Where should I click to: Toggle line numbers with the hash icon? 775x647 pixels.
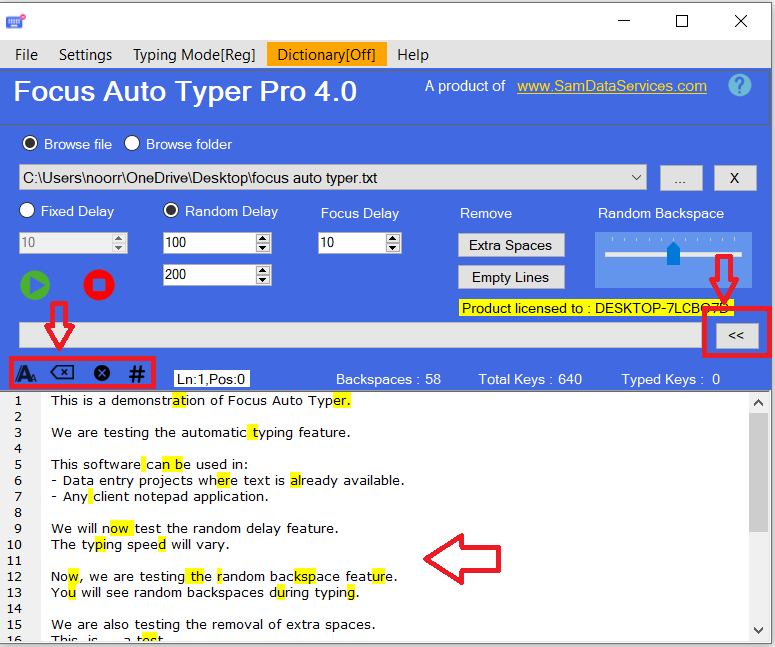tap(137, 374)
